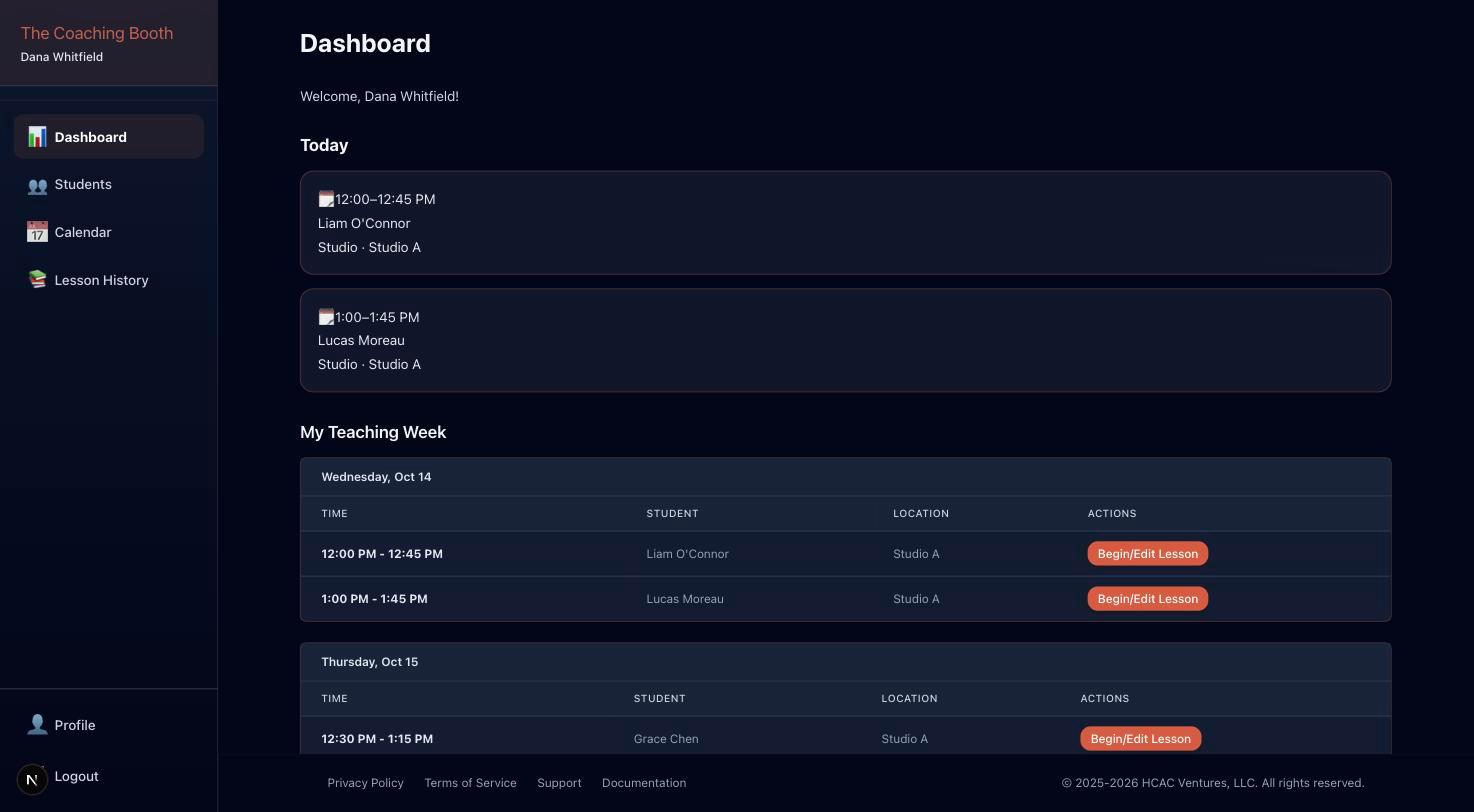Image resolution: width=1474 pixels, height=812 pixels.
Task: Click the Students people icon
Action: click(x=37, y=185)
